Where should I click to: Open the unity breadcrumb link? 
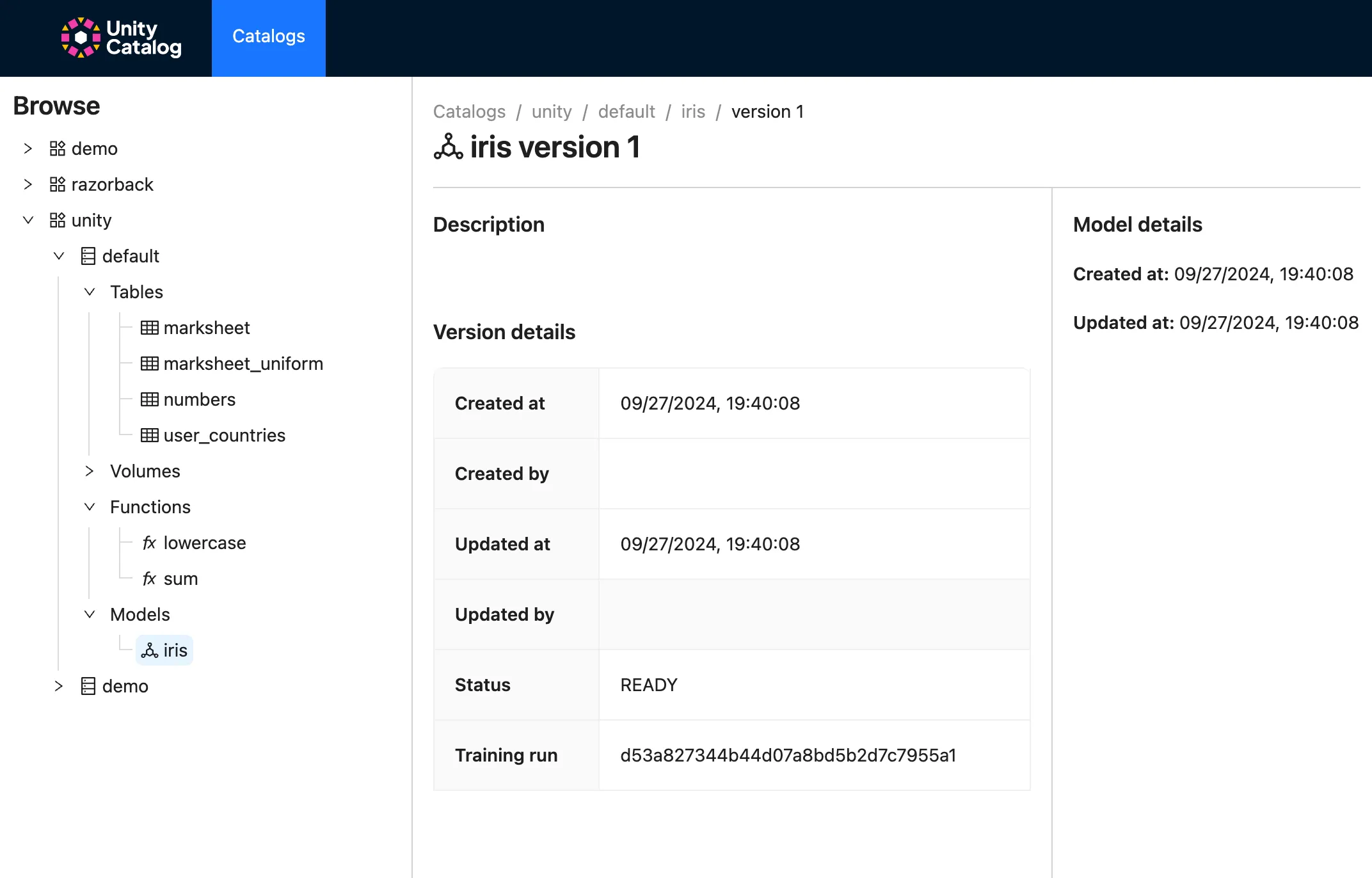[551, 111]
